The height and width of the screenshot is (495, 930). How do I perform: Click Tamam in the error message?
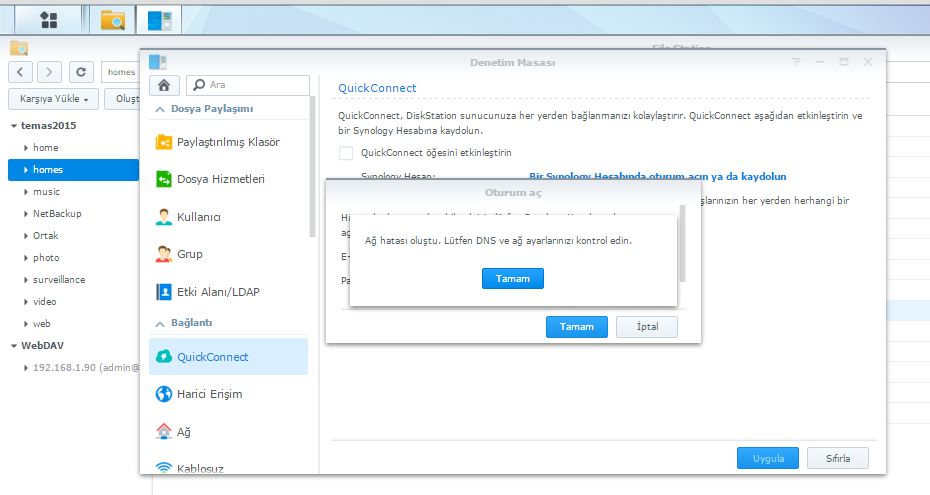pos(512,278)
